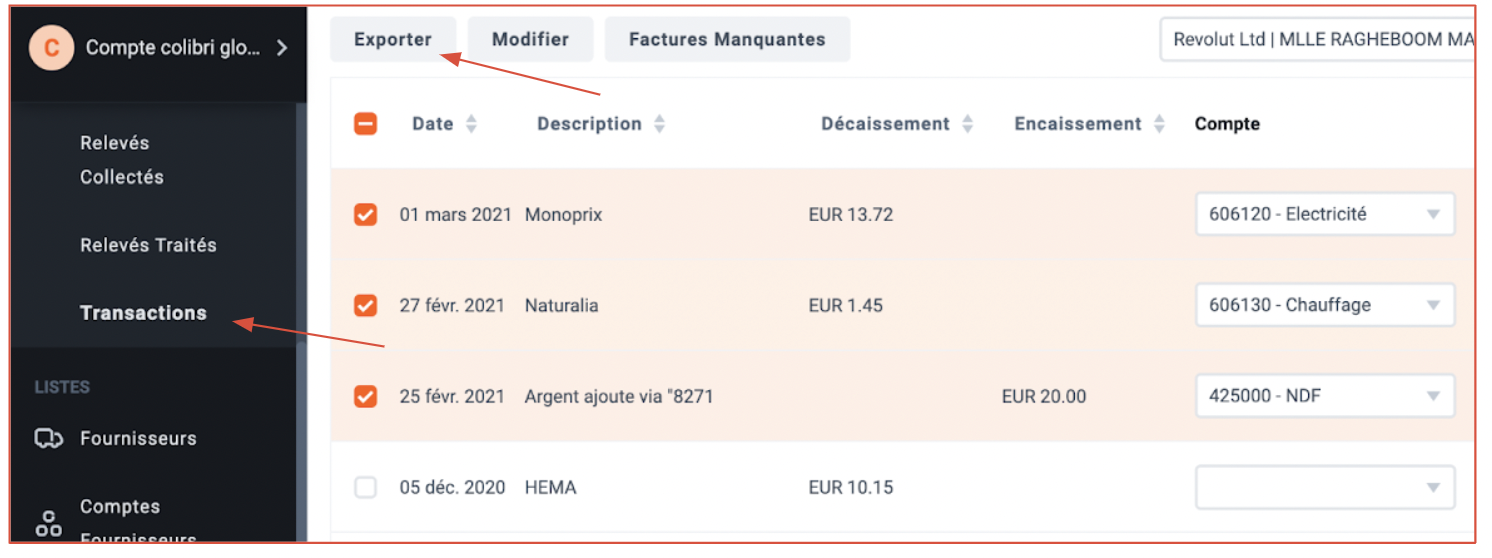Check the HEMA transaction checkbox
Viewport: 1492px width, 558px height.
(x=366, y=488)
